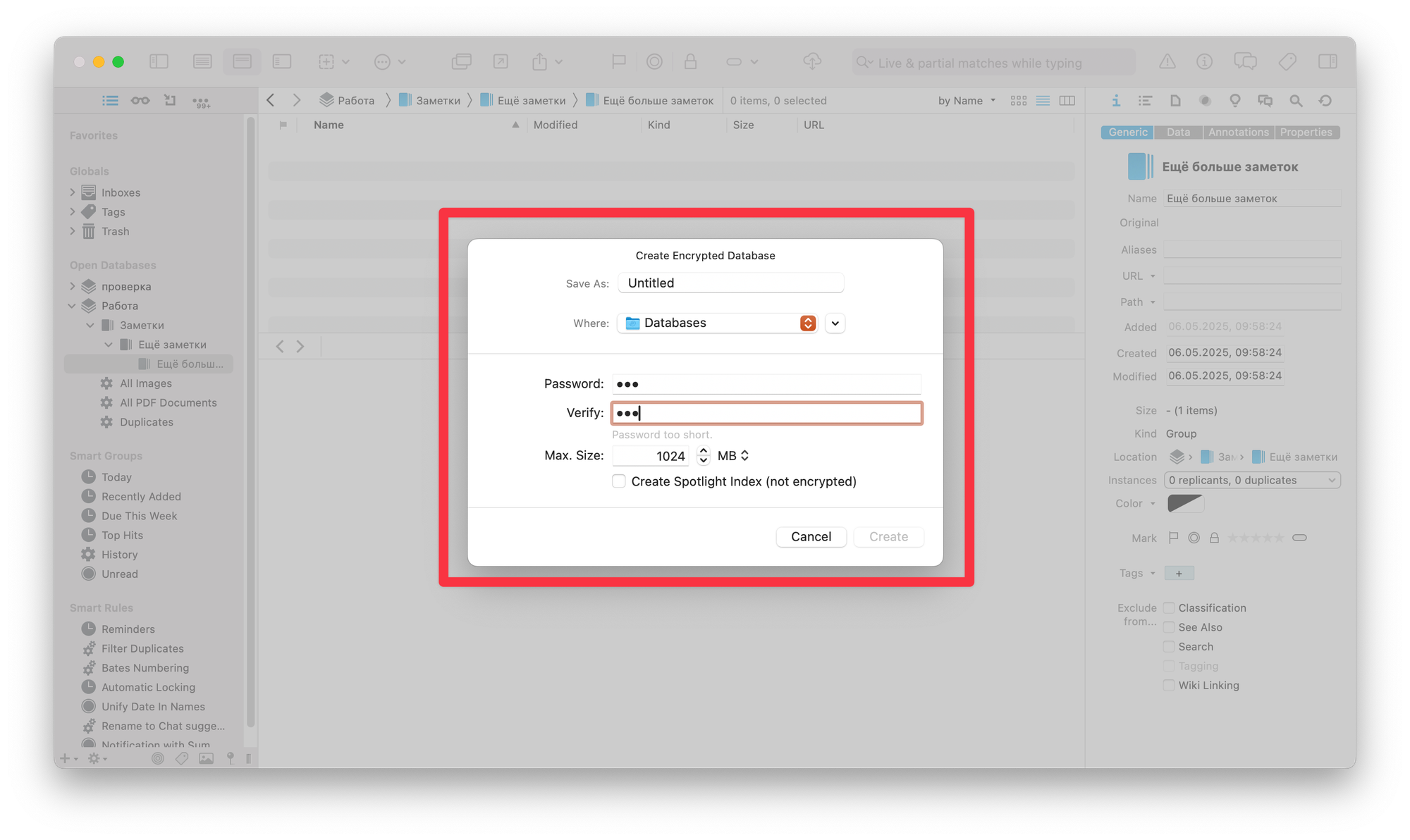The width and height of the screenshot is (1410, 840).
Task: Toggle Exclude from Classification checkbox
Action: (x=1169, y=608)
